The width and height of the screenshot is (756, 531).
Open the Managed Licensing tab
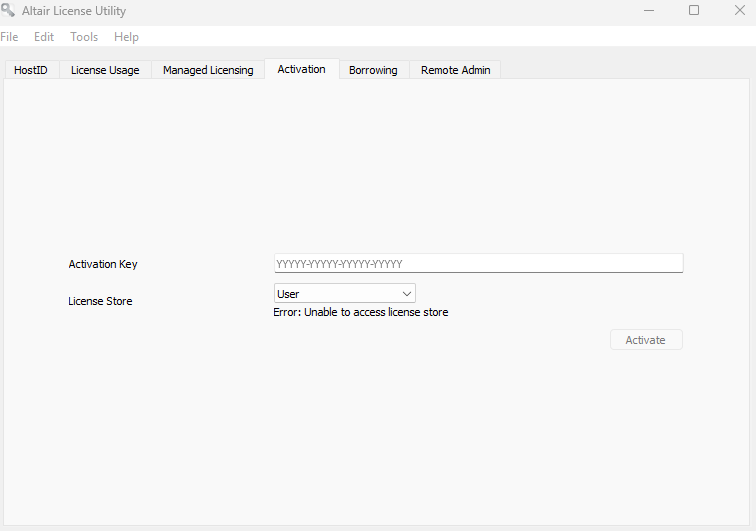[208, 70]
